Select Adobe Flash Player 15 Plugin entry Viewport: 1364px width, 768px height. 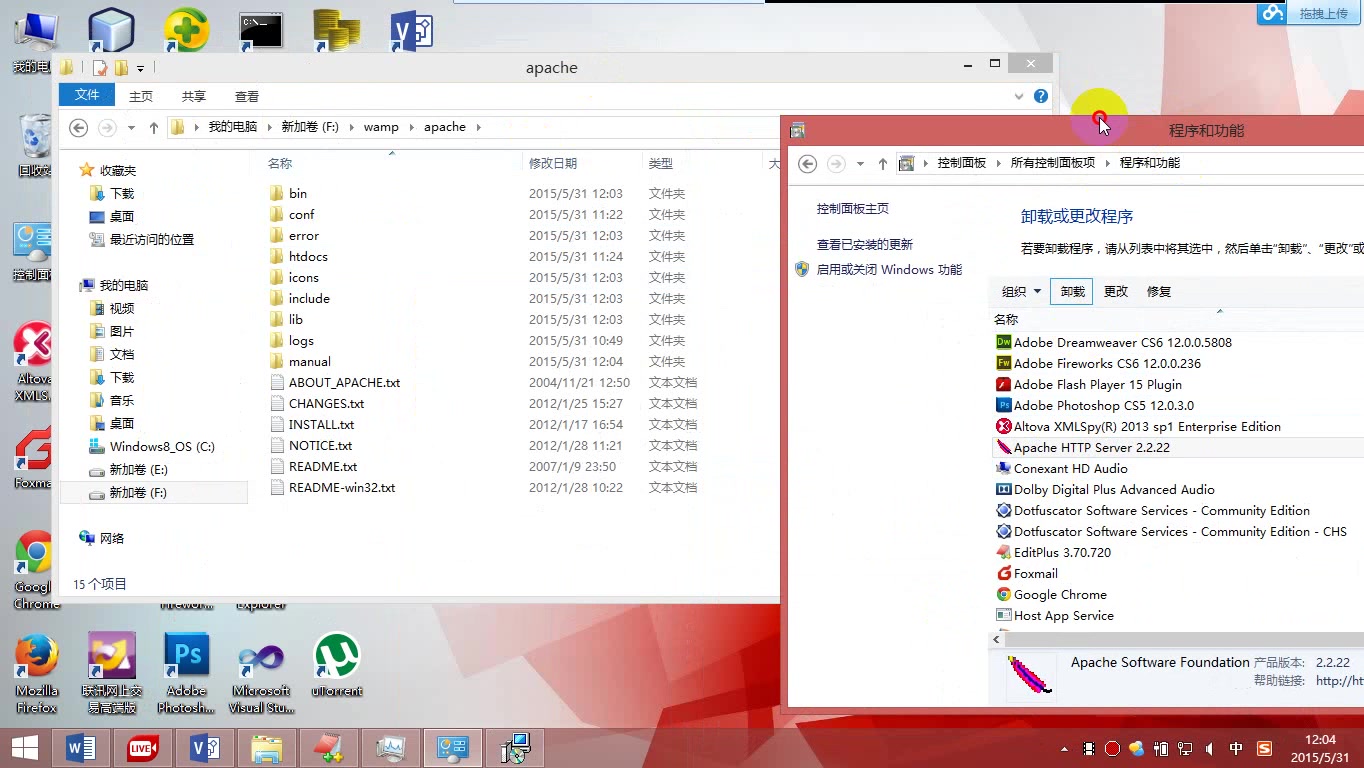[x=1097, y=384]
